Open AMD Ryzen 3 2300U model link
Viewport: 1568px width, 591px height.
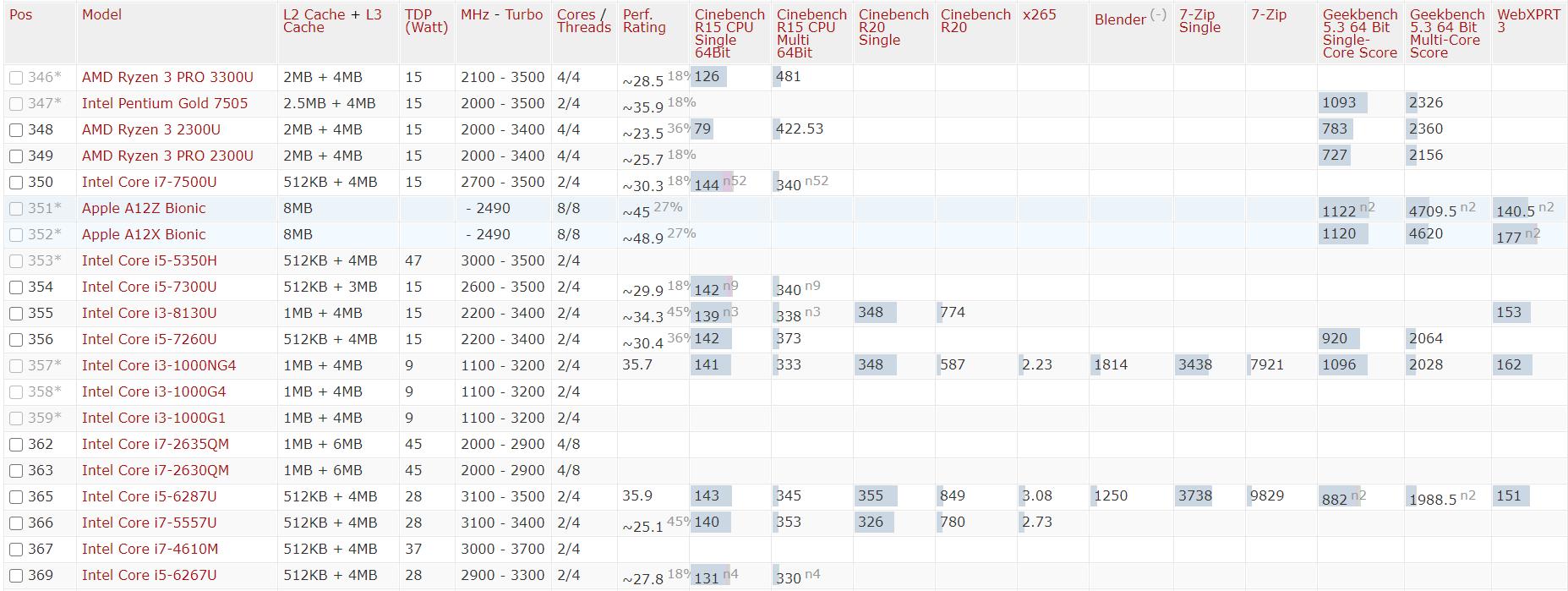(151, 130)
